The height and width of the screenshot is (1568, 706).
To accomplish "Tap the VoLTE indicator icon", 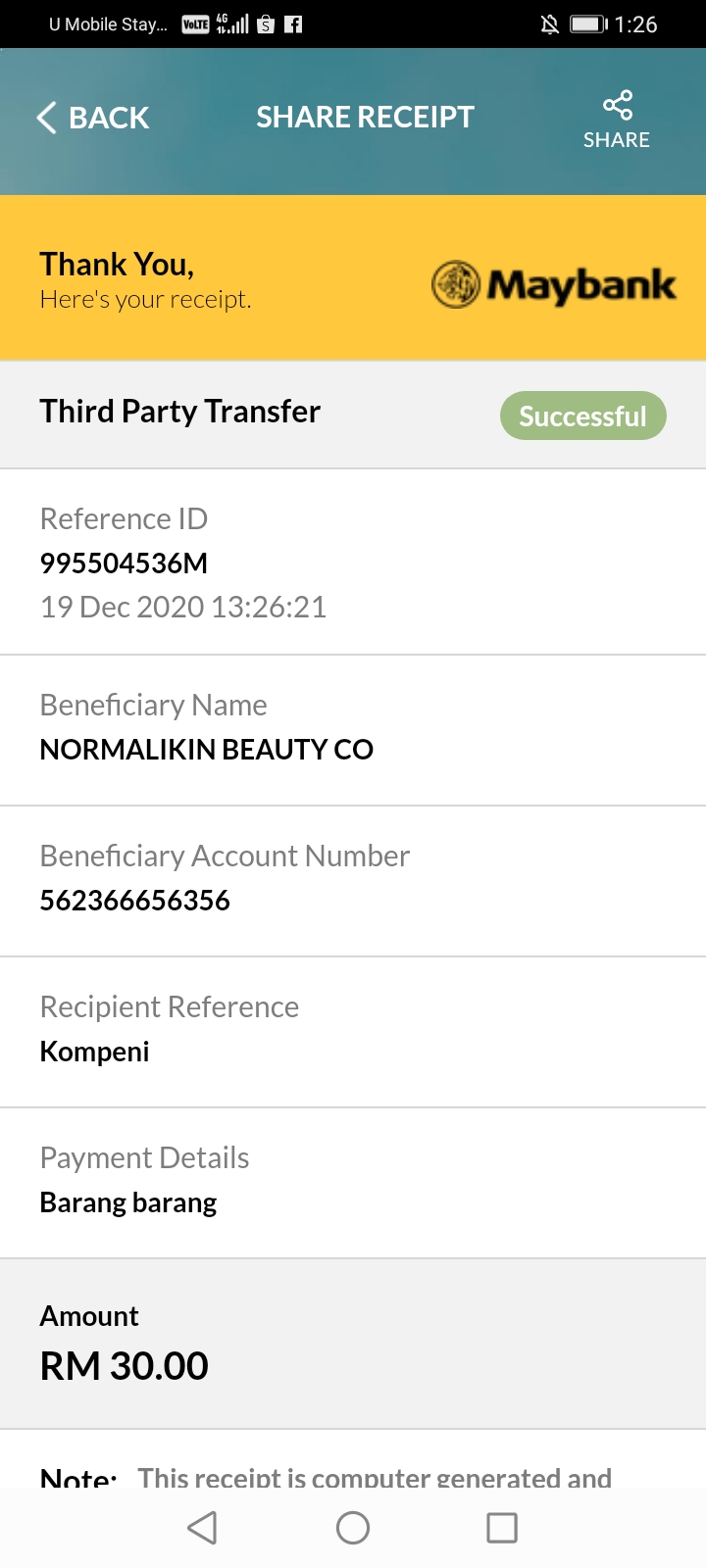I will pos(195,24).
